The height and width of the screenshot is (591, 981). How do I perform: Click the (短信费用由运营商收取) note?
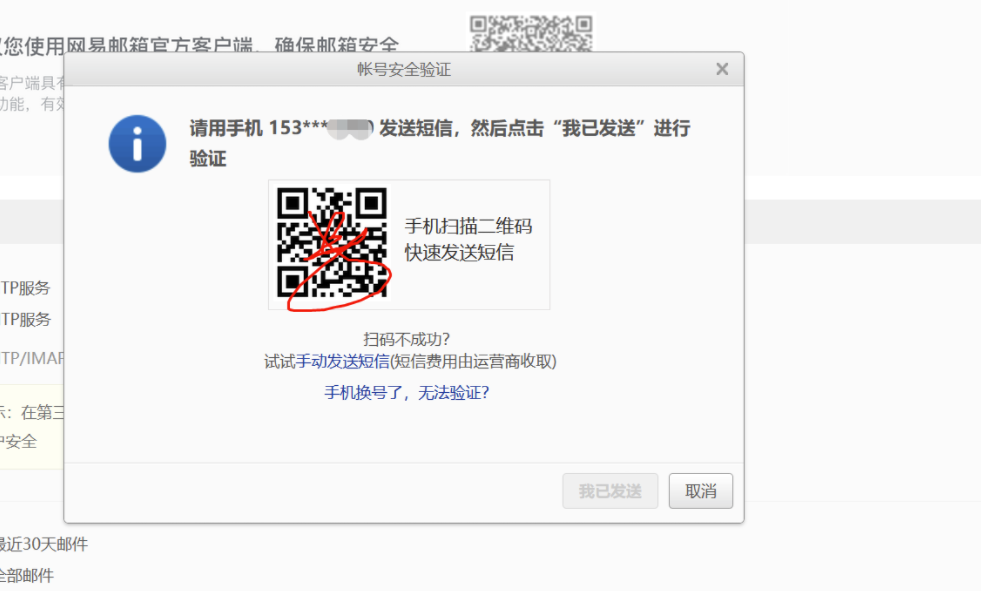click(474, 361)
